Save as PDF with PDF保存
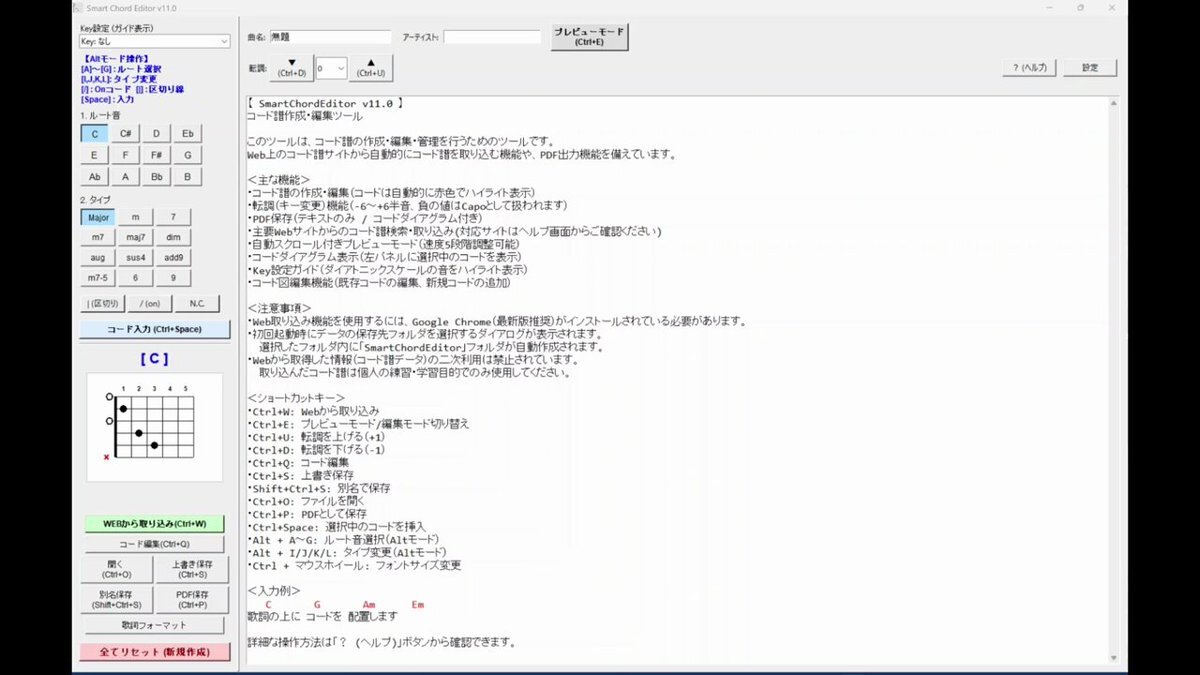The width and height of the screenshot is (1200, 675). (x=191, y=600)
